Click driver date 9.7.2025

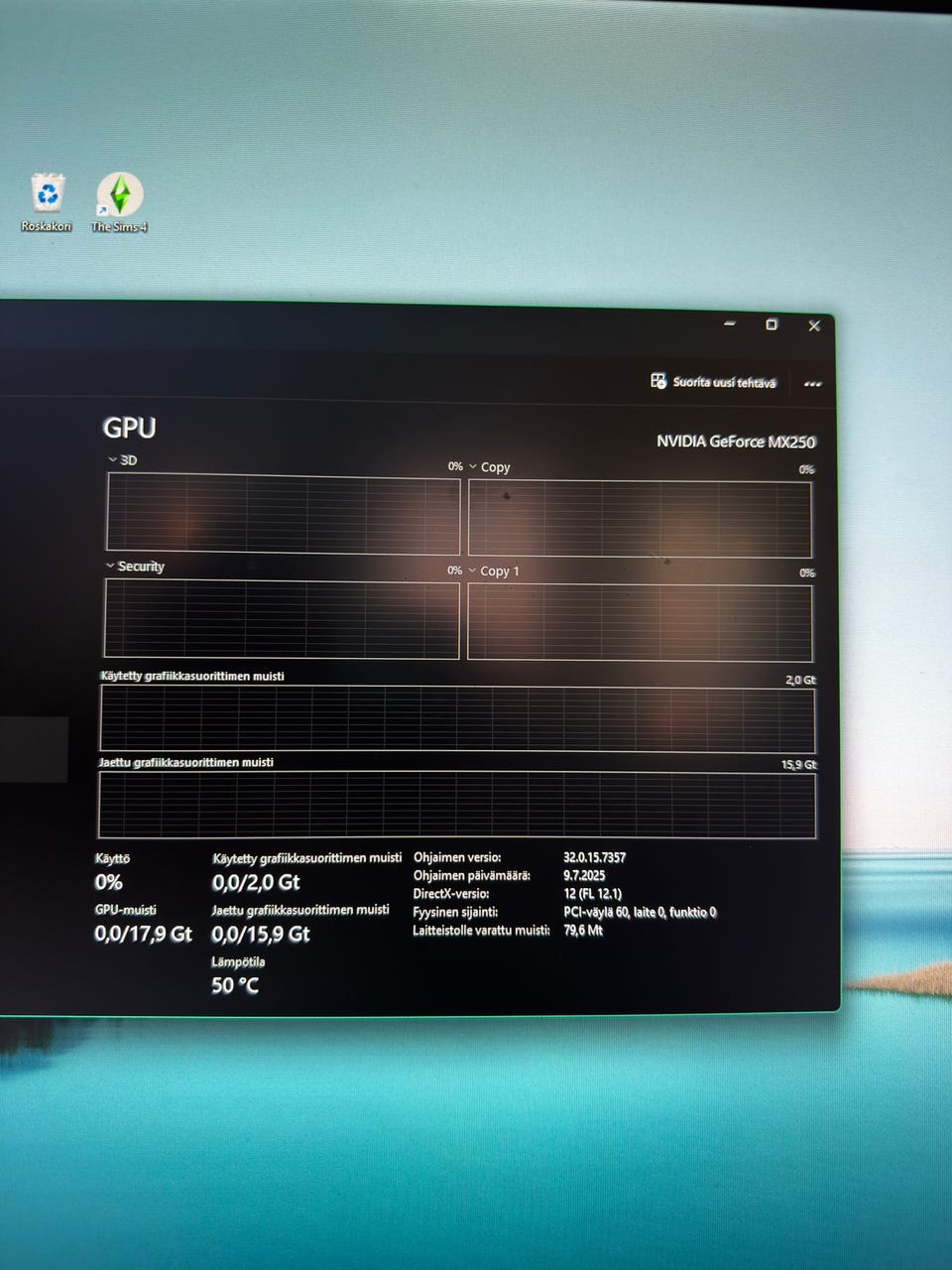[584, 875]
